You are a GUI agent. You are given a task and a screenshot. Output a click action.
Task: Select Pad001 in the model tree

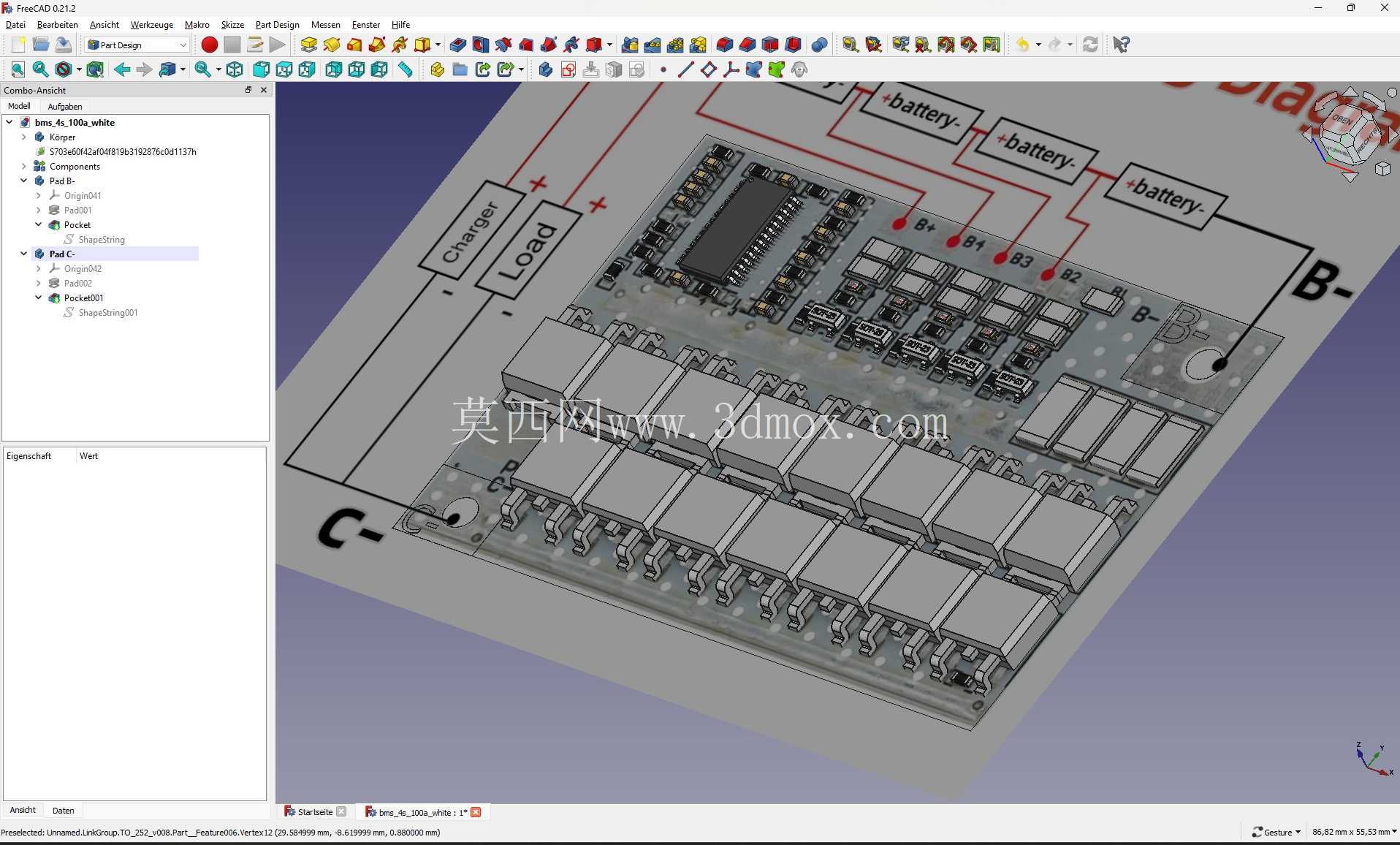coord(77,210)
